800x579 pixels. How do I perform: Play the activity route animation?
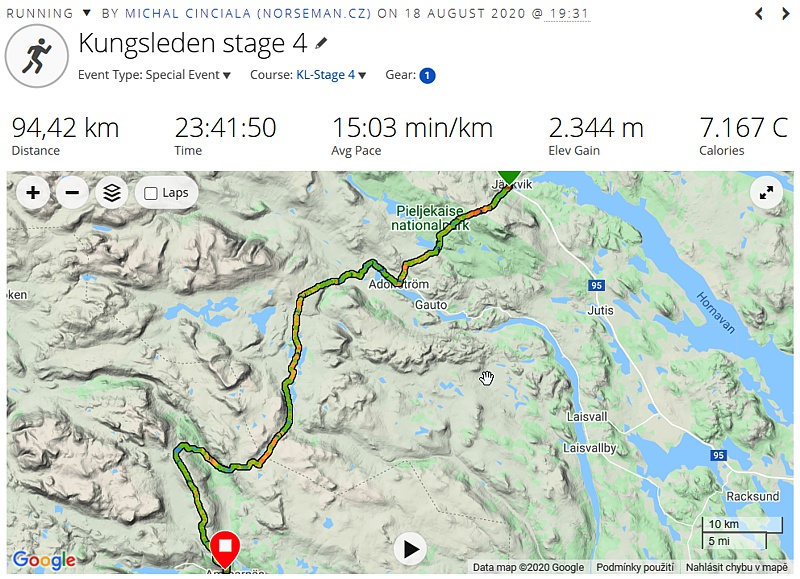pos(410,549)
